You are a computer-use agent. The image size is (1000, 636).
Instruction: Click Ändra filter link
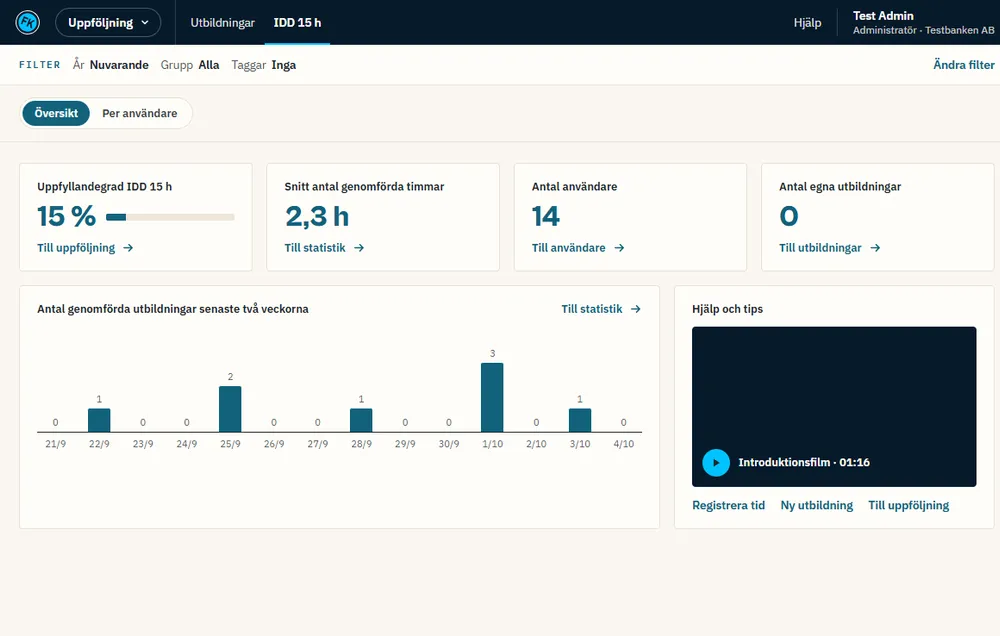[964, 64]
